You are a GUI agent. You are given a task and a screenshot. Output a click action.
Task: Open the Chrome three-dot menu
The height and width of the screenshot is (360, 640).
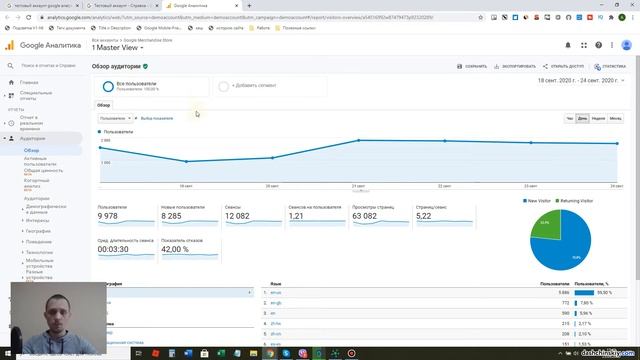pyautogui.click(x=633, y=18)
